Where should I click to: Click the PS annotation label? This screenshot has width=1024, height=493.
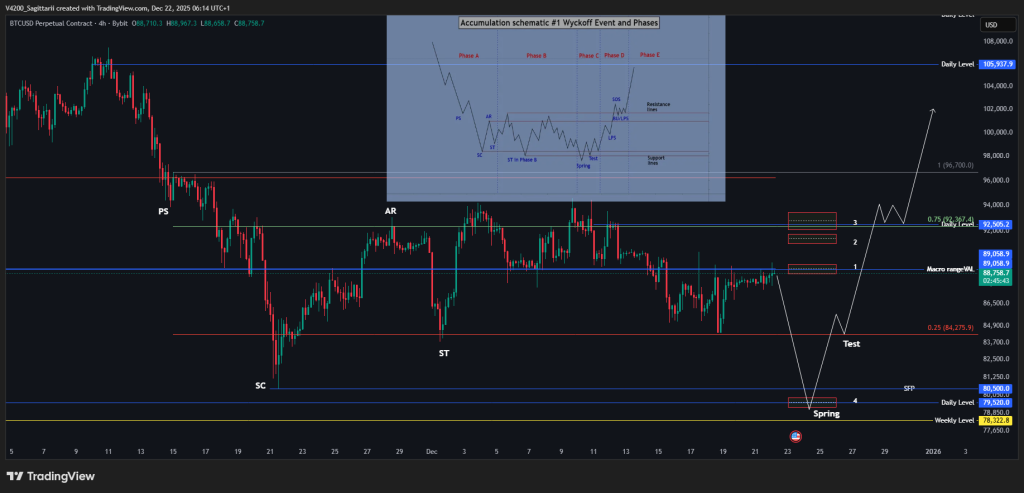pos(163,212)
